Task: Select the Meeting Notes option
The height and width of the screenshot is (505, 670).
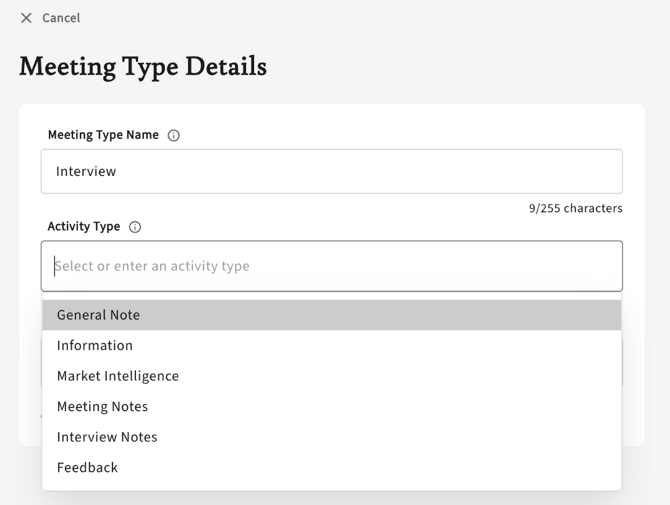Action: tap(102, 407)
